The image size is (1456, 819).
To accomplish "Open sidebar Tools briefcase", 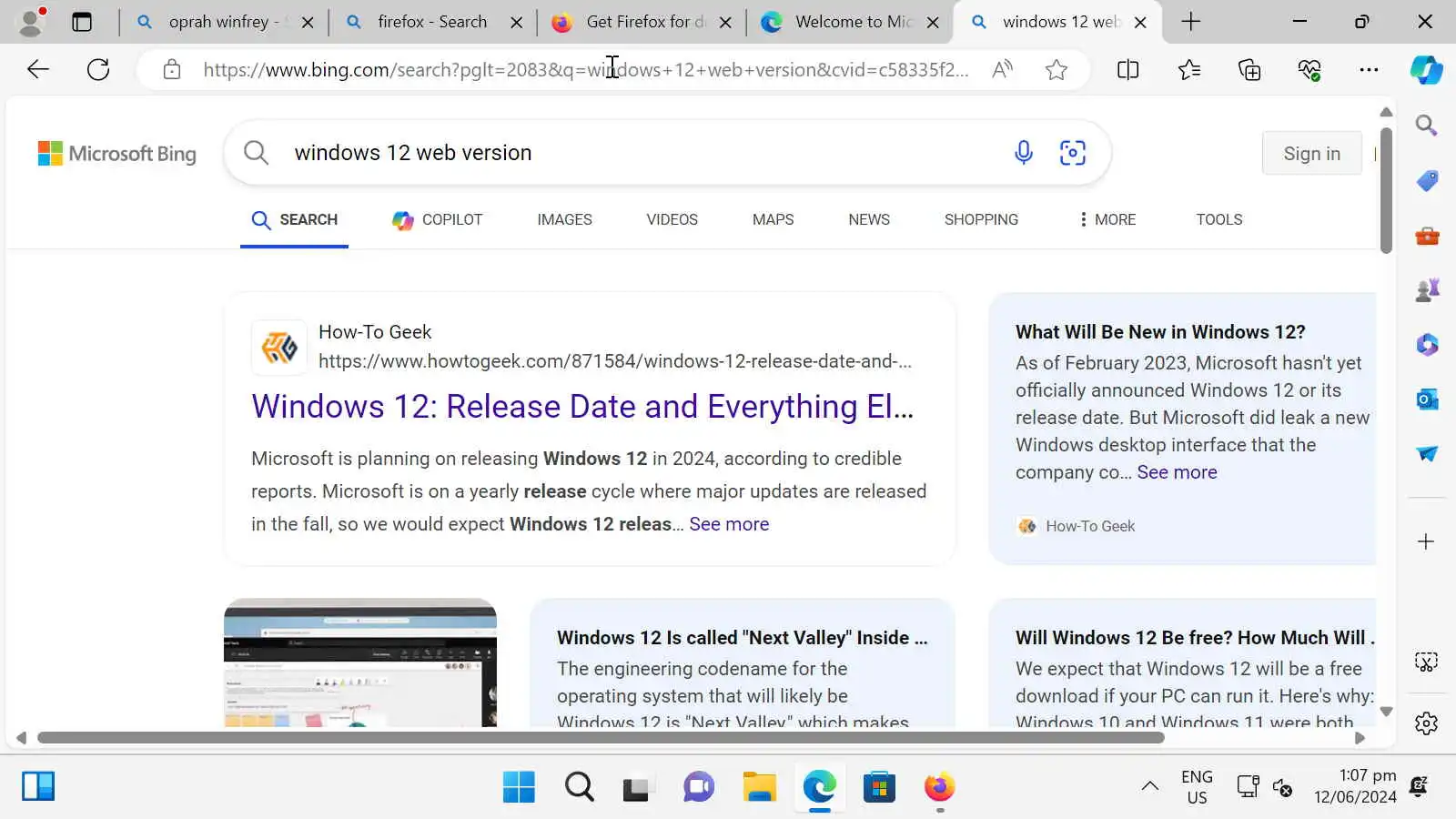I will (1426, 236).
